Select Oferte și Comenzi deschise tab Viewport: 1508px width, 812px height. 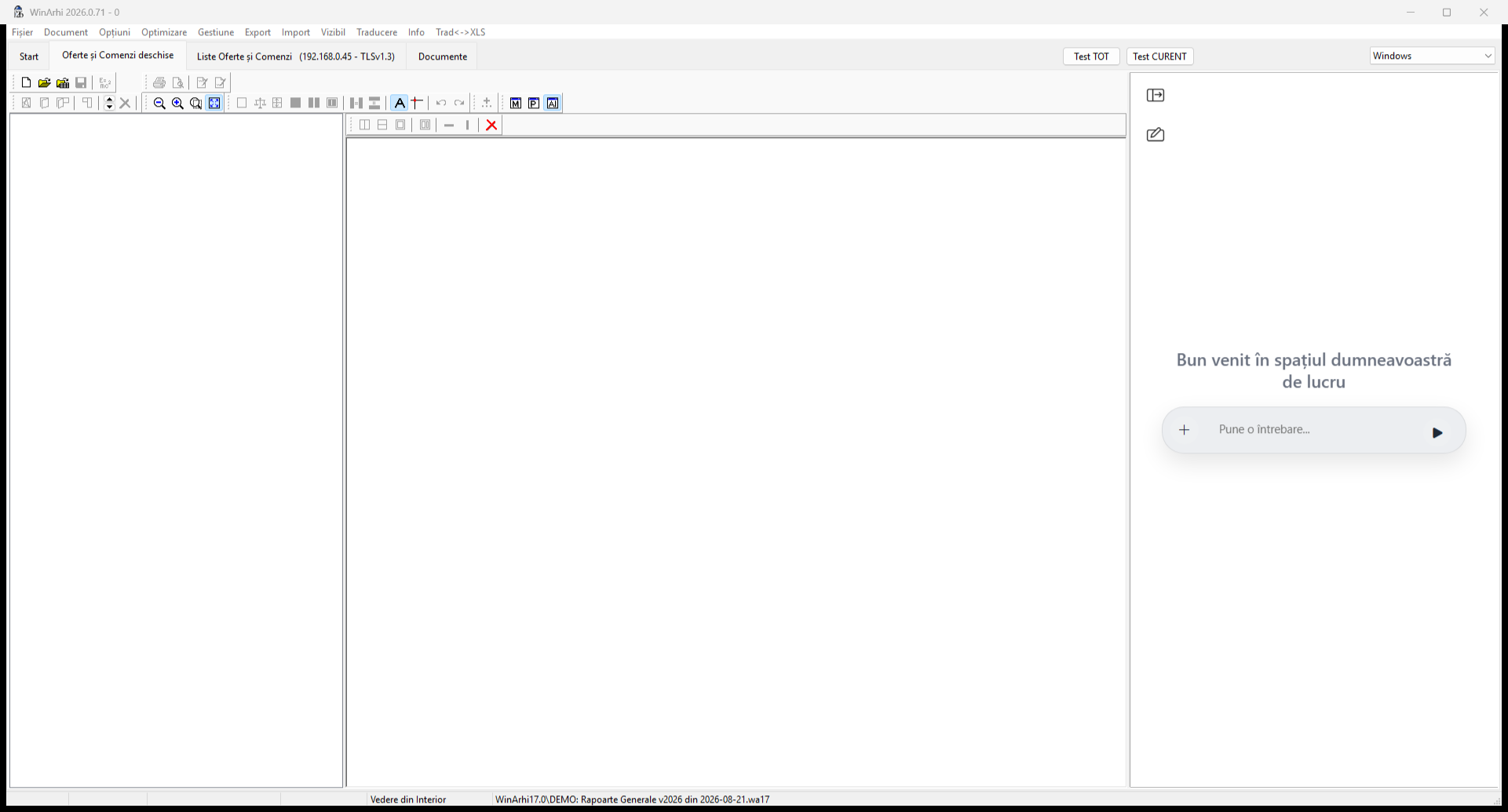118,56
